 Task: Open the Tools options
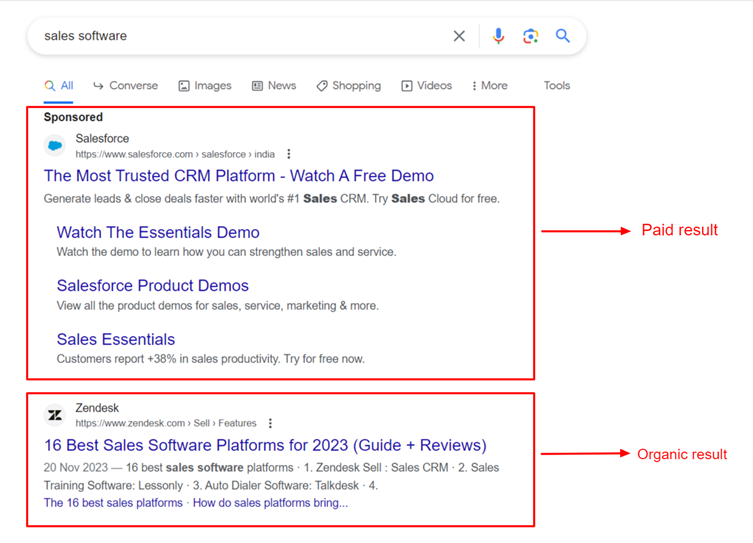[x=557, y=86]
